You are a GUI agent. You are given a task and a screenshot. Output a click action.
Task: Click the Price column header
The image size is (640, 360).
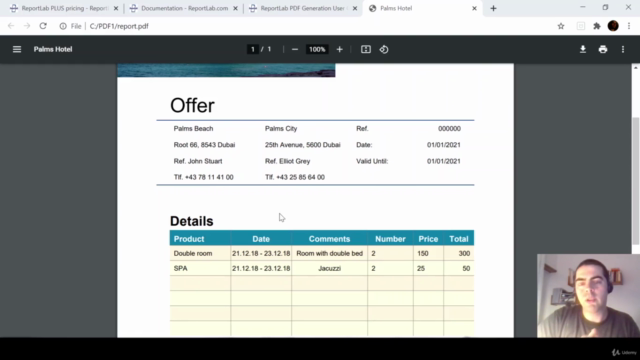(428, 239)
